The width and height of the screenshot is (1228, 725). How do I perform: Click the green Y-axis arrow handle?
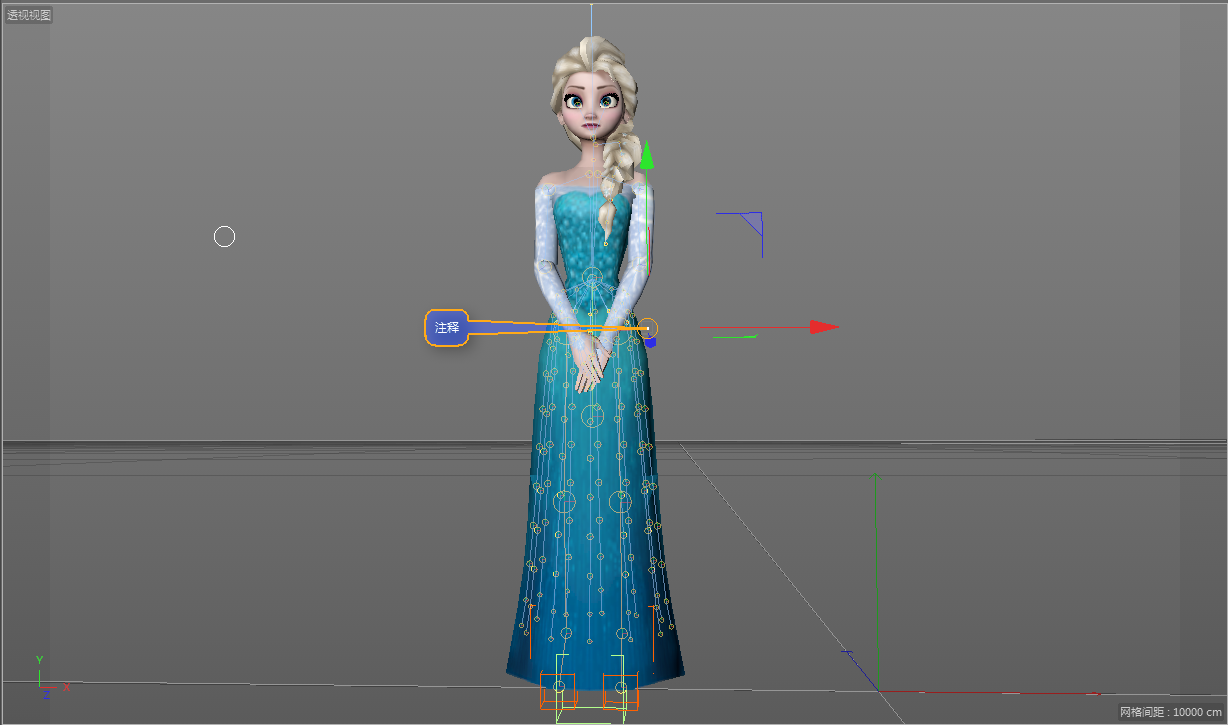pyautogui.click(x=647, y=155)
